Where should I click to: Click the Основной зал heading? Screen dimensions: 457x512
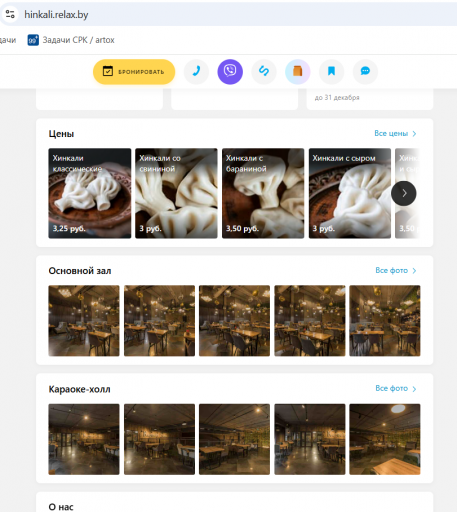coord(80,271)
